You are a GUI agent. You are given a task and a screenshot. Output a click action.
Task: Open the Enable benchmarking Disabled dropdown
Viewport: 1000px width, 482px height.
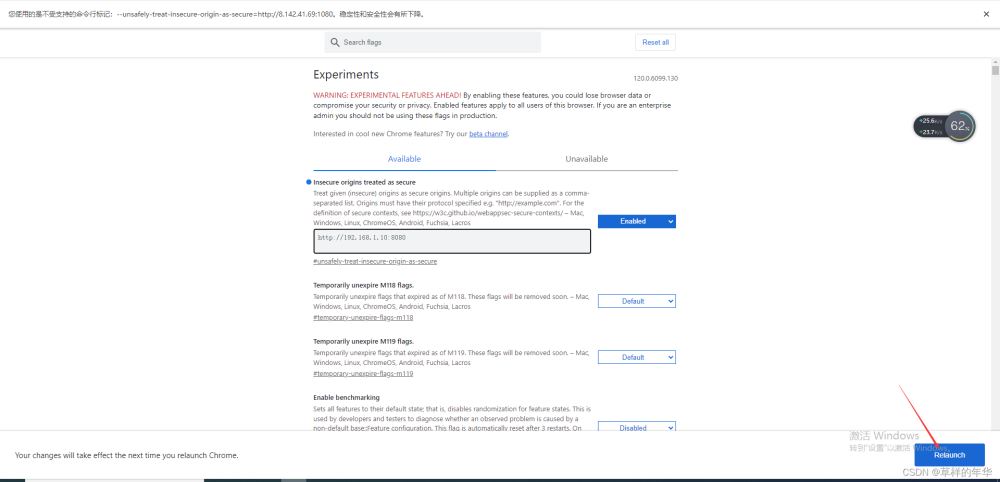636,428
